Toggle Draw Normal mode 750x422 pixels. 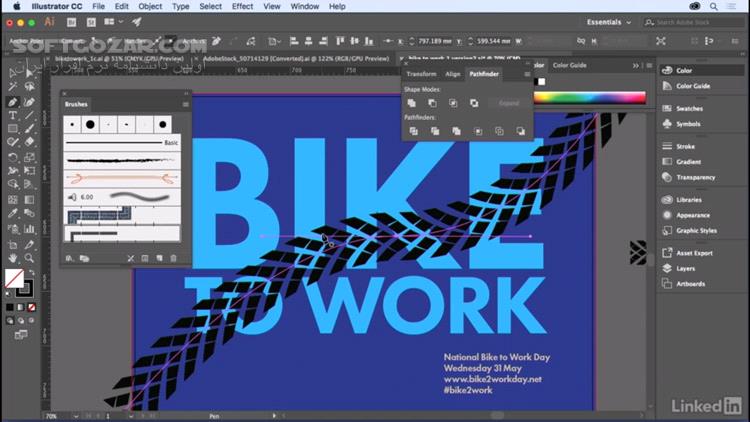pyautogui.click(x=10, y=321)
